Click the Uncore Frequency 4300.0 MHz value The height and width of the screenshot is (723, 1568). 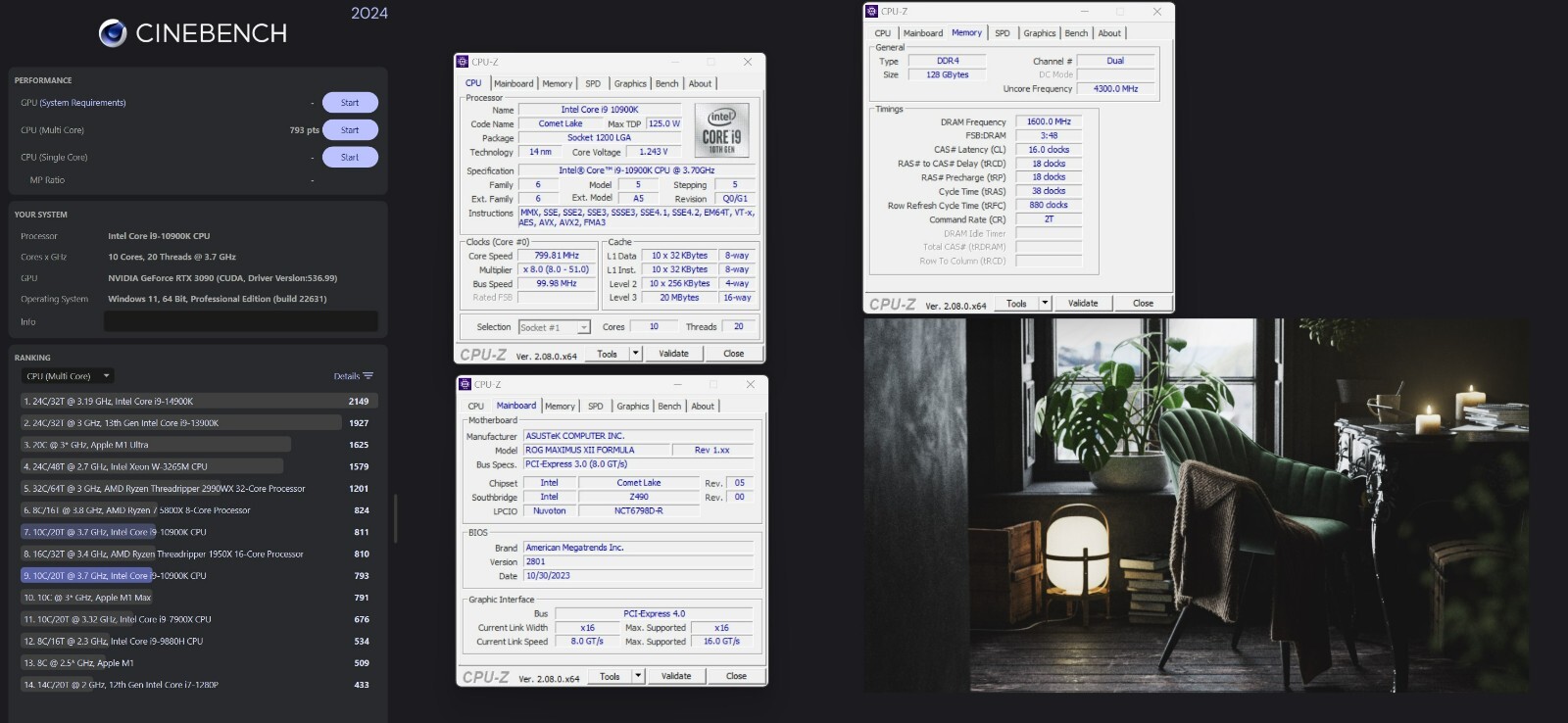[1115, 88]
